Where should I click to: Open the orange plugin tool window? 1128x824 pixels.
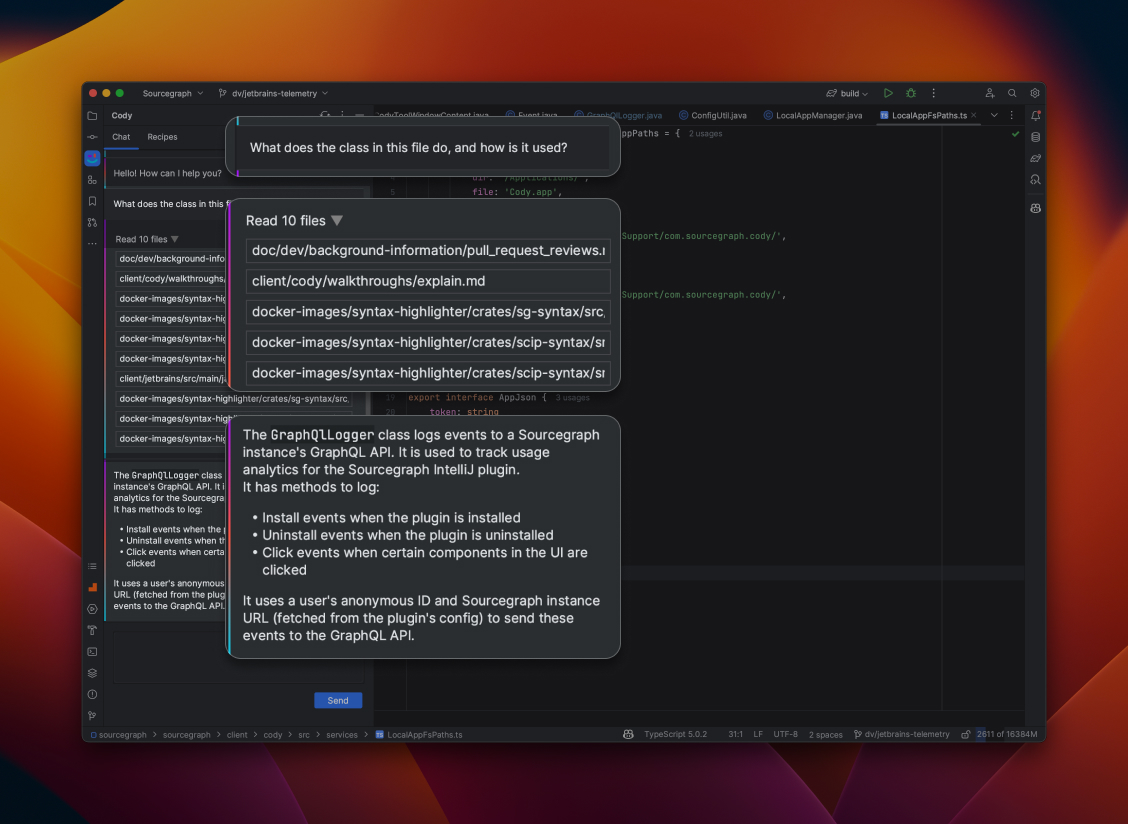point(92,587)
